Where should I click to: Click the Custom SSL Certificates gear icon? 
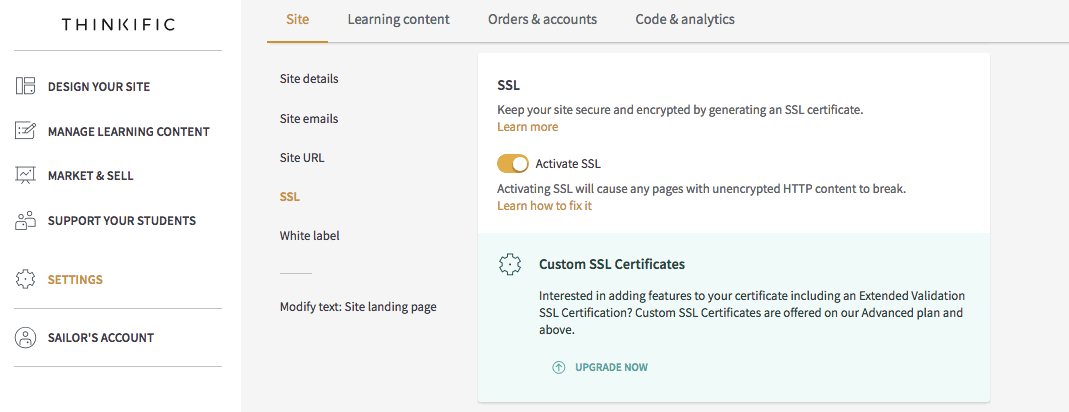coord(510,264)
